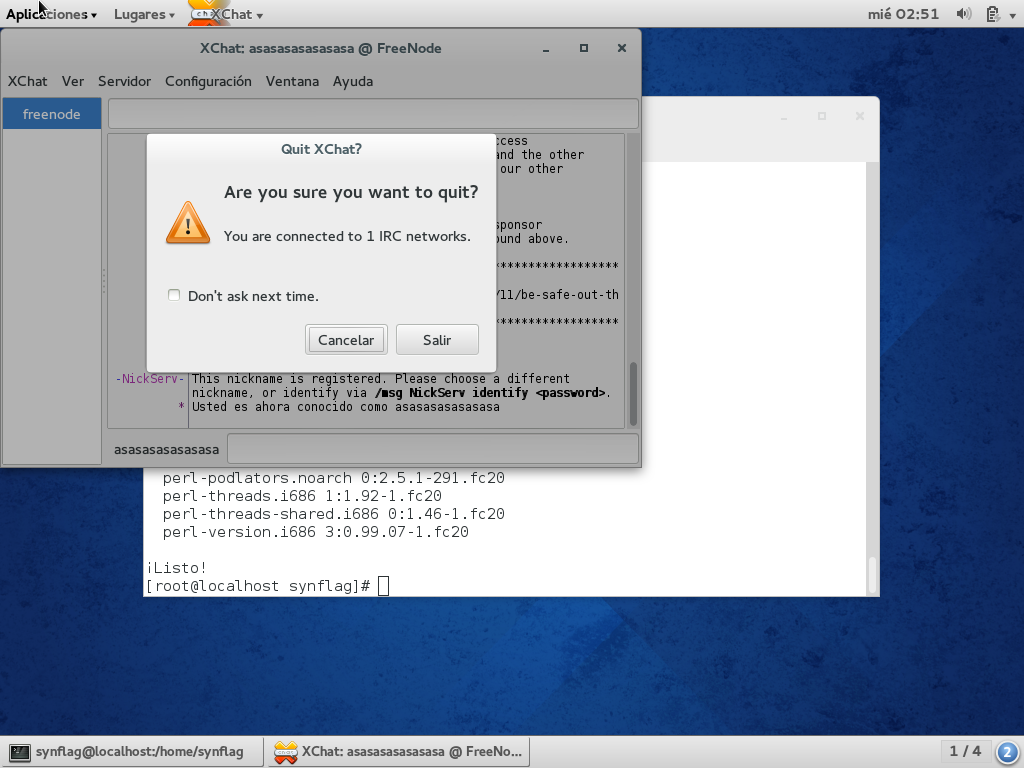This screenshot has height=768, width=1024.
Task: Minimize the terminal window behind
Action: 784,117
